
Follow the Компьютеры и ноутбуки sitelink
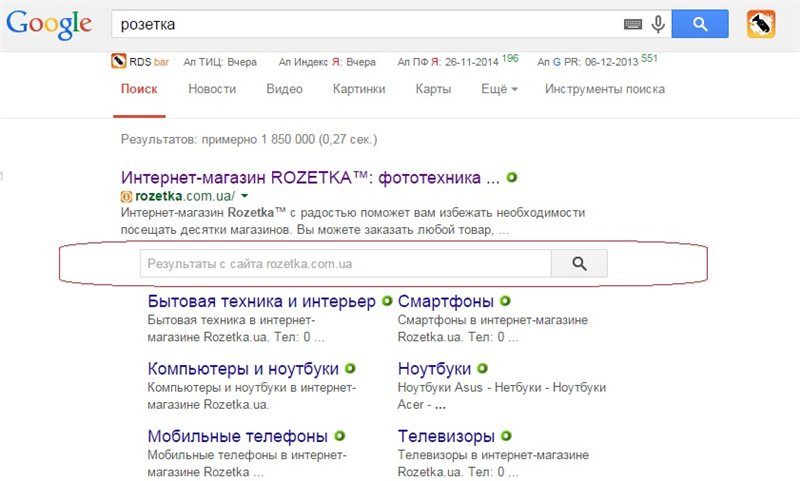point(243,368)
